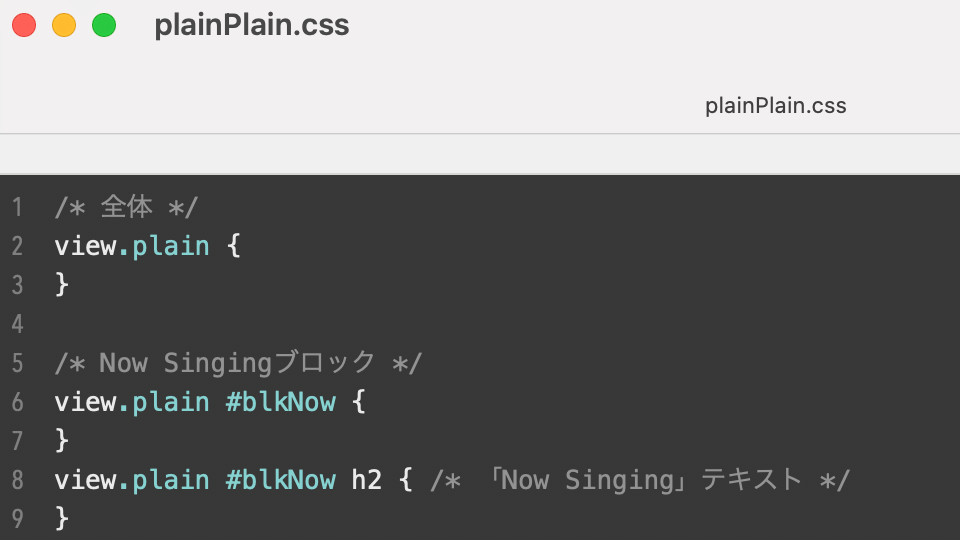Image resolution: width=960 pixels, height=540 pixels.
Task: Click line number 9 in the gutter
Action: 17,518
